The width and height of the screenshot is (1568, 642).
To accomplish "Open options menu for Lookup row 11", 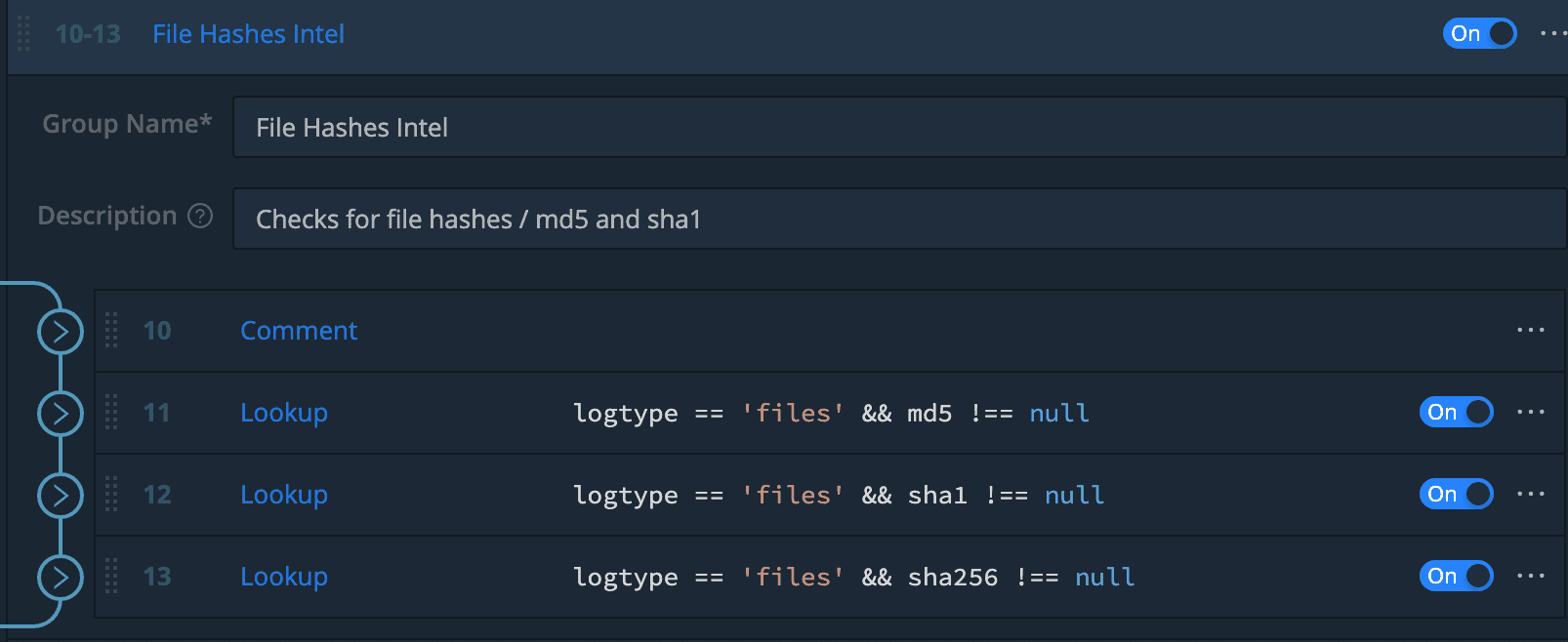I will 1530,413.
